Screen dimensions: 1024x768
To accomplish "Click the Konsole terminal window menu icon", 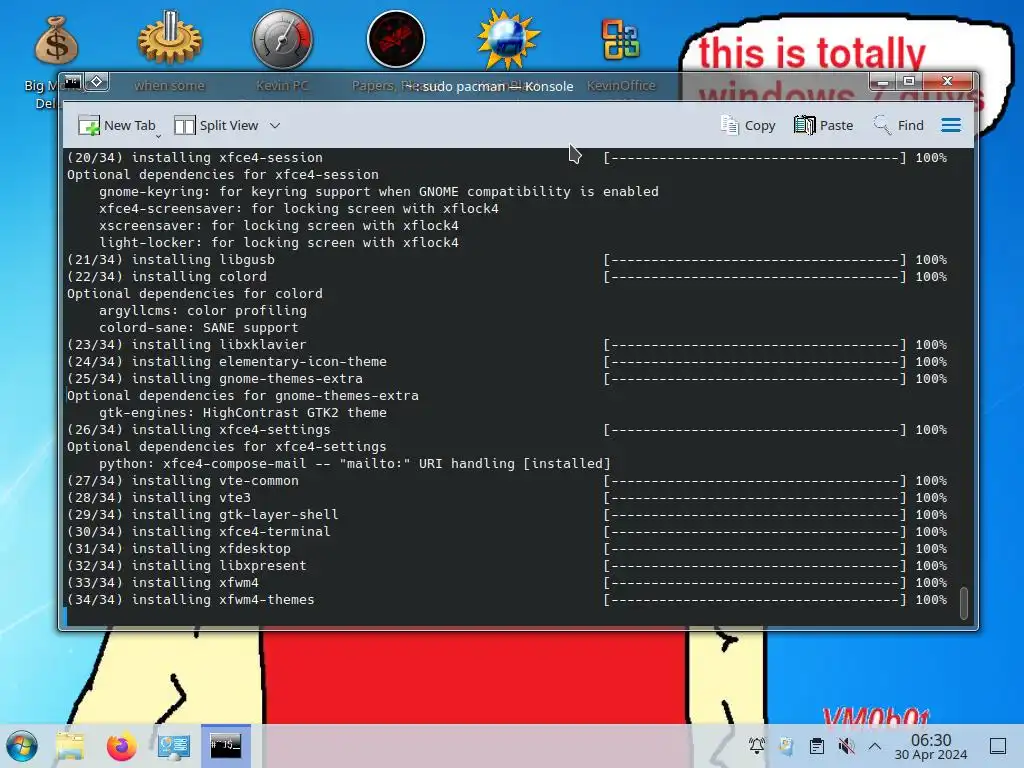I will tap(72, 82).
